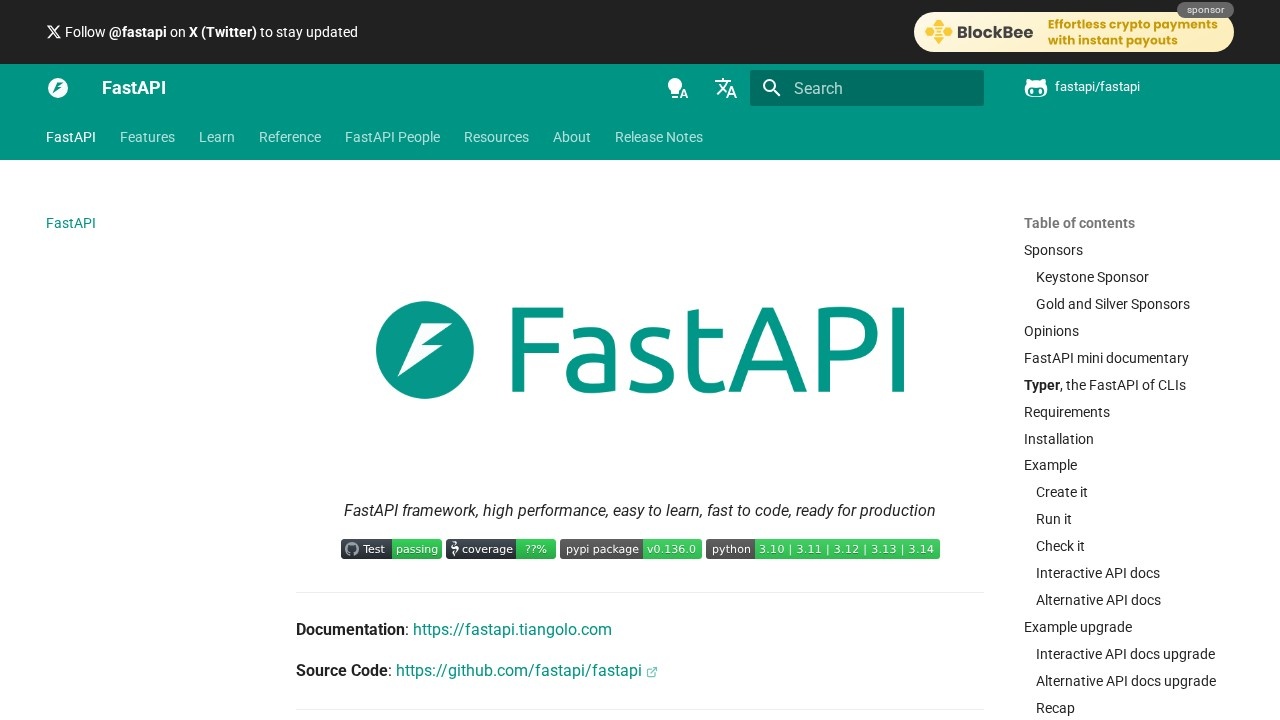Jump to FastAPI mini documentary section
The height and width of the screenshot is (720, 1280).
1106,358
